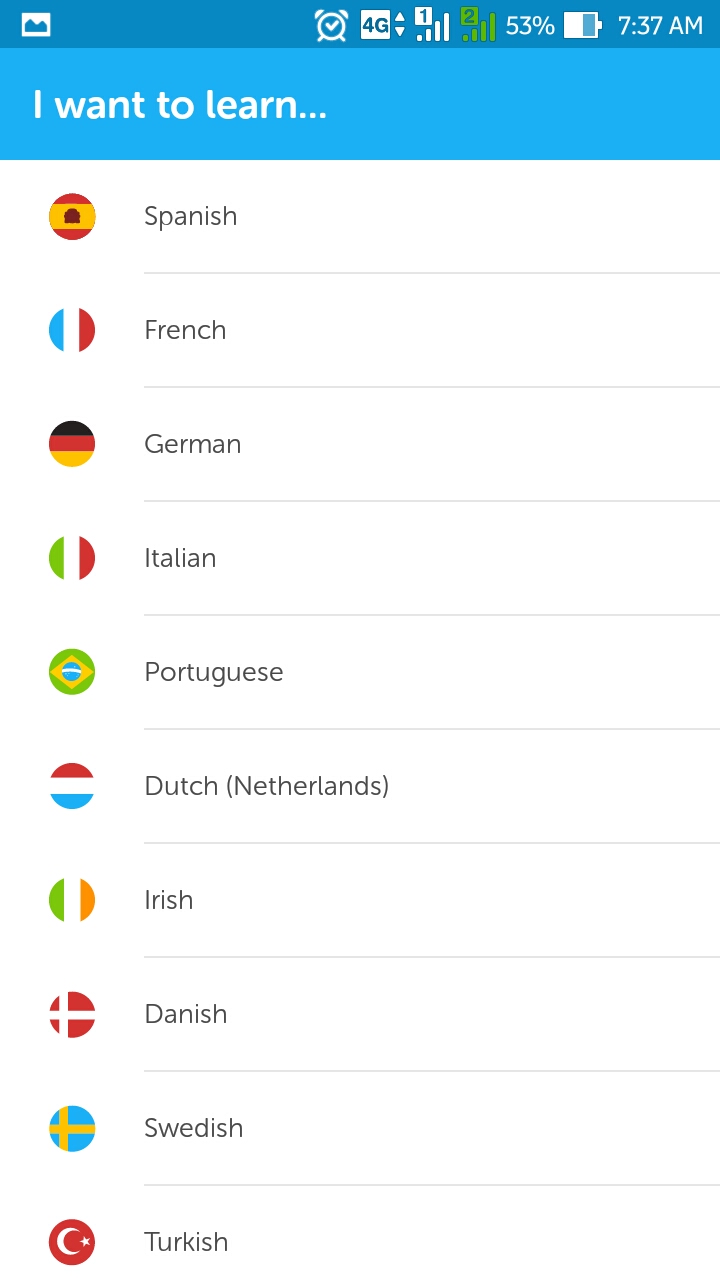Select Dutch (Netherlands) option
Viewport: 720px width, 1280px height.
tap(267, 786)
